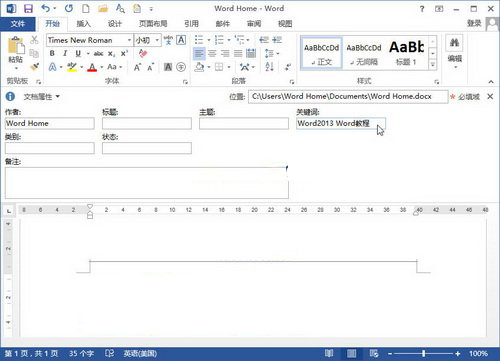
Task: Click the Bullets list icon
Action: pyautogui.click(x=199, y=40)
